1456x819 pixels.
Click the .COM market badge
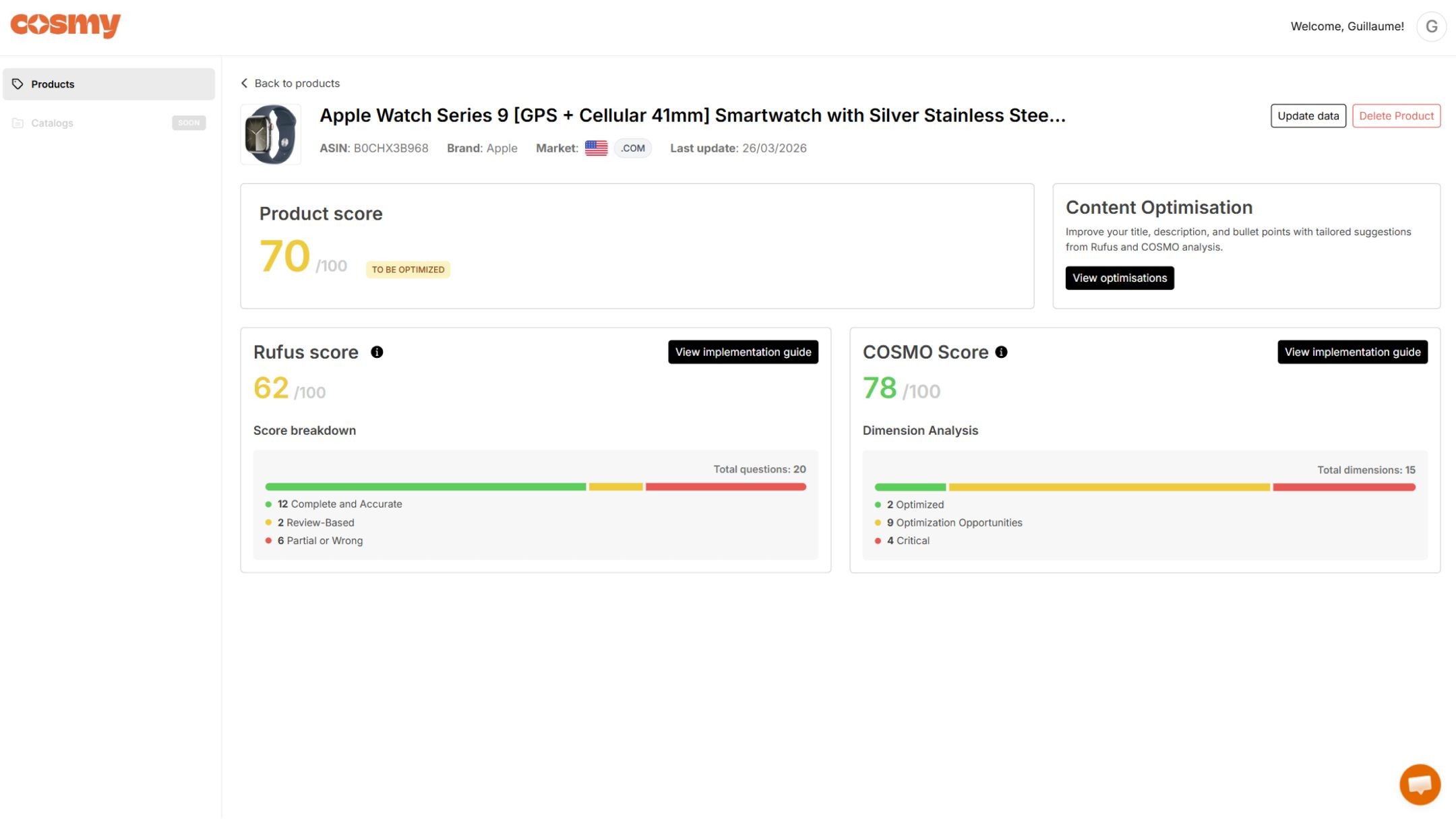point(632,148)
